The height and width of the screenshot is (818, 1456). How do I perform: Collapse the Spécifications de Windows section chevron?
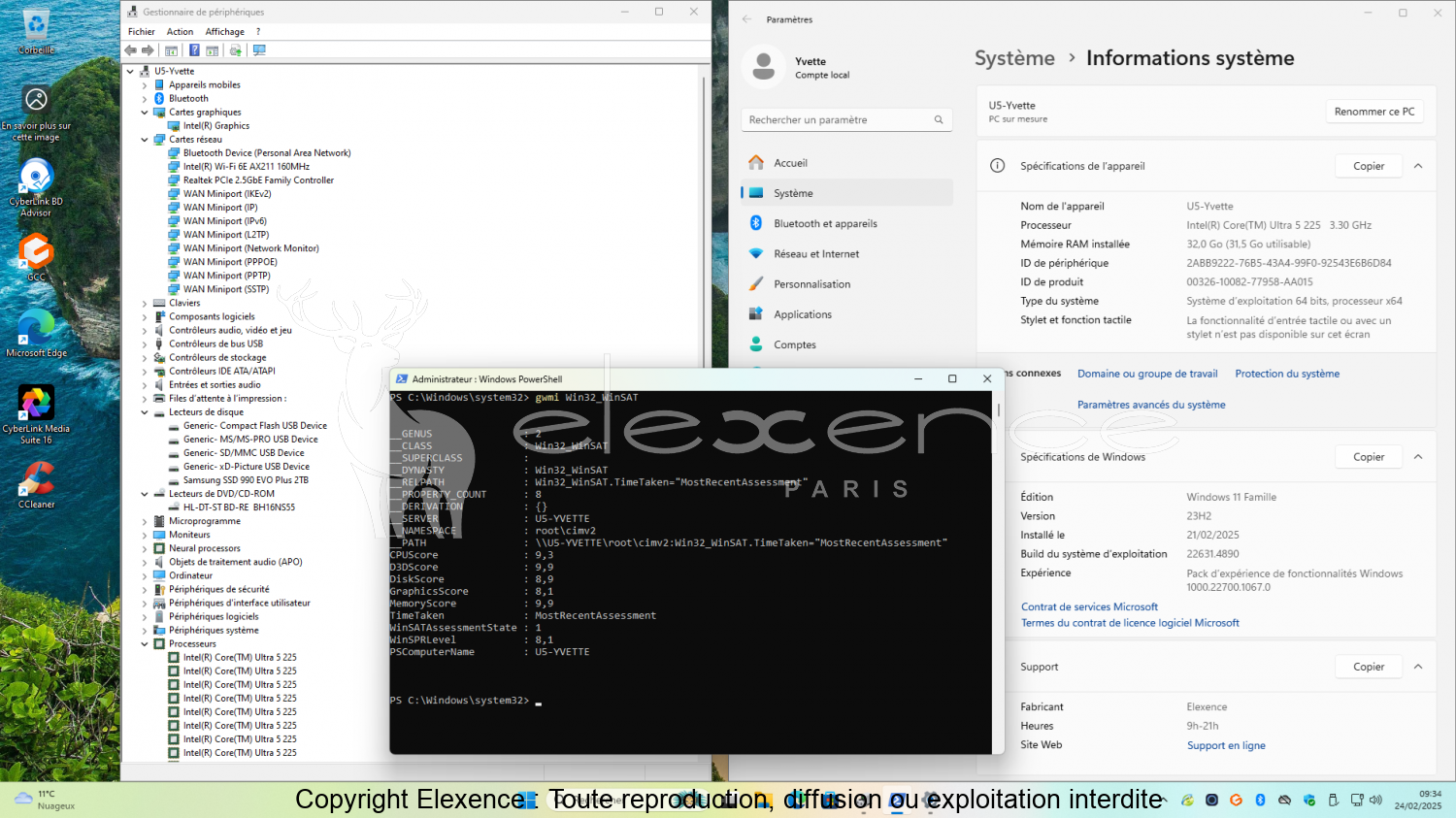(x=1418, y=457)
